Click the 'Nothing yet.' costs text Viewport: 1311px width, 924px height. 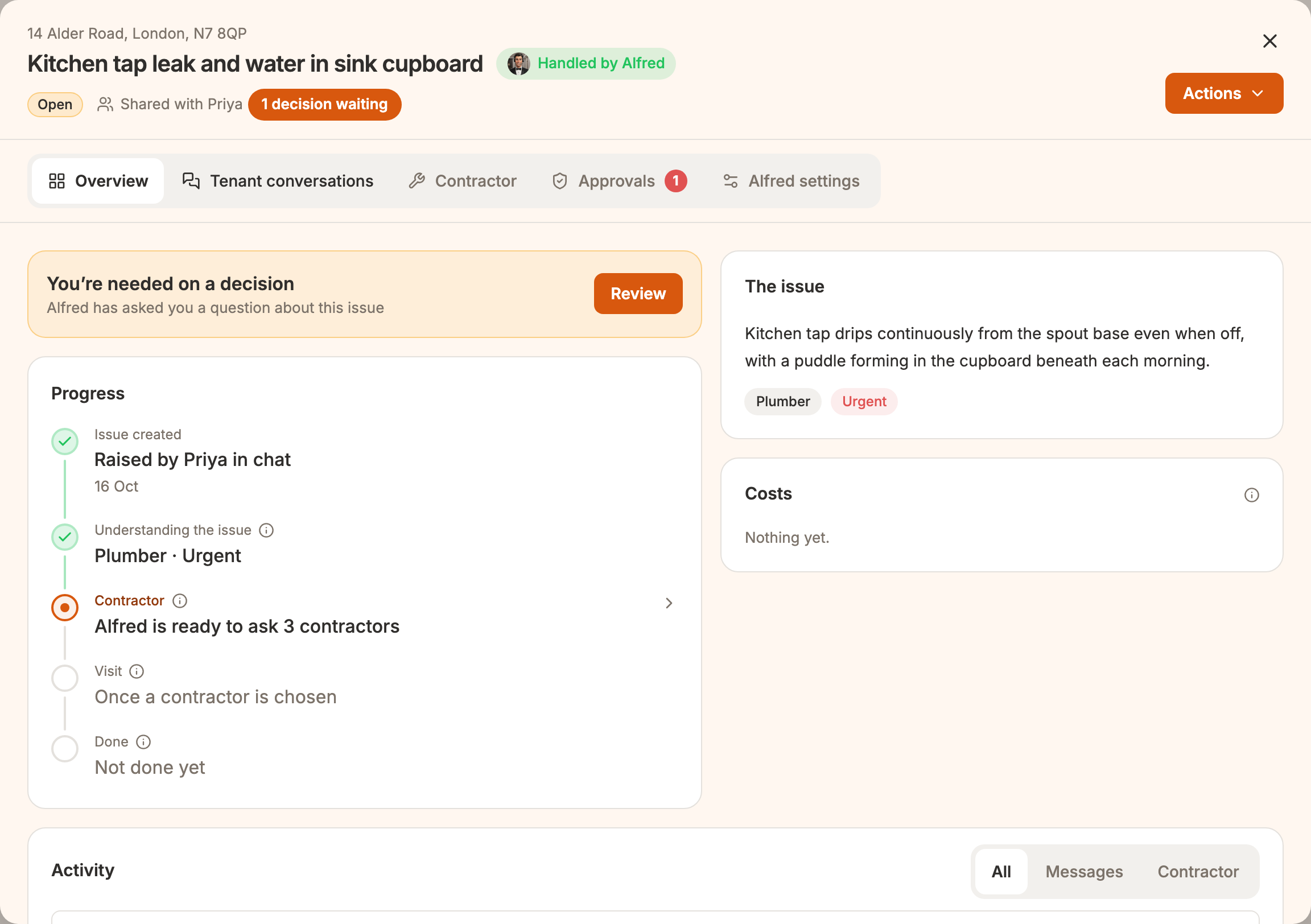787,537
